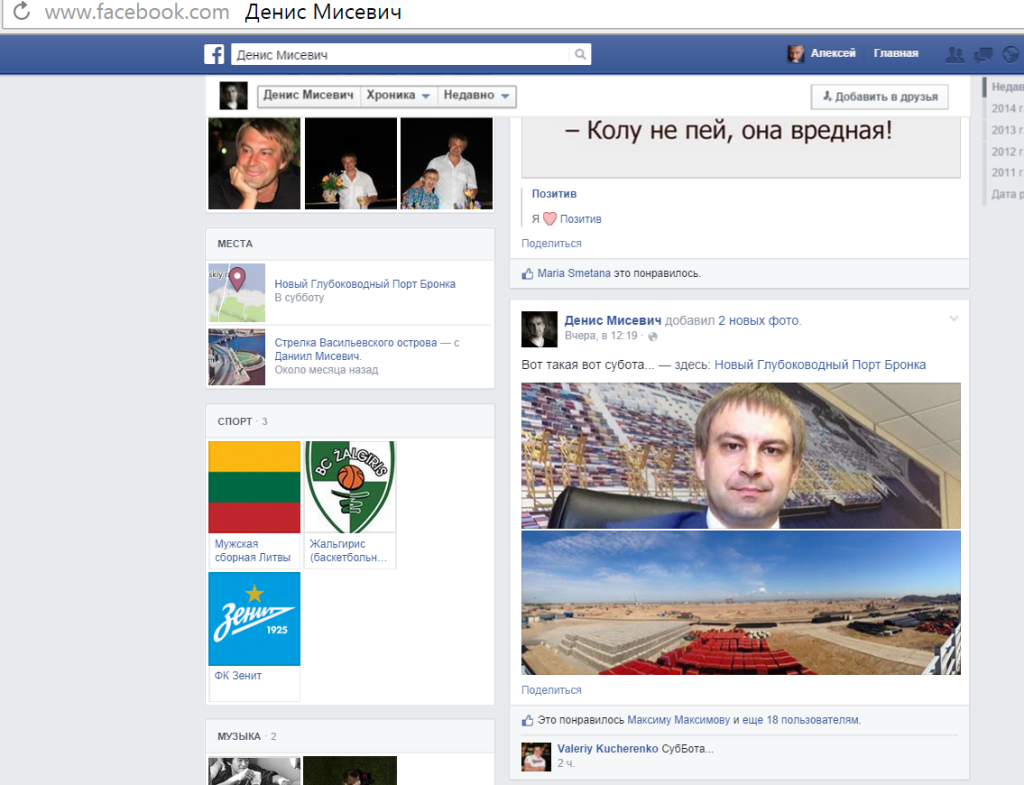Open Алексей profile link in top bar

click(x=833, y=54)
